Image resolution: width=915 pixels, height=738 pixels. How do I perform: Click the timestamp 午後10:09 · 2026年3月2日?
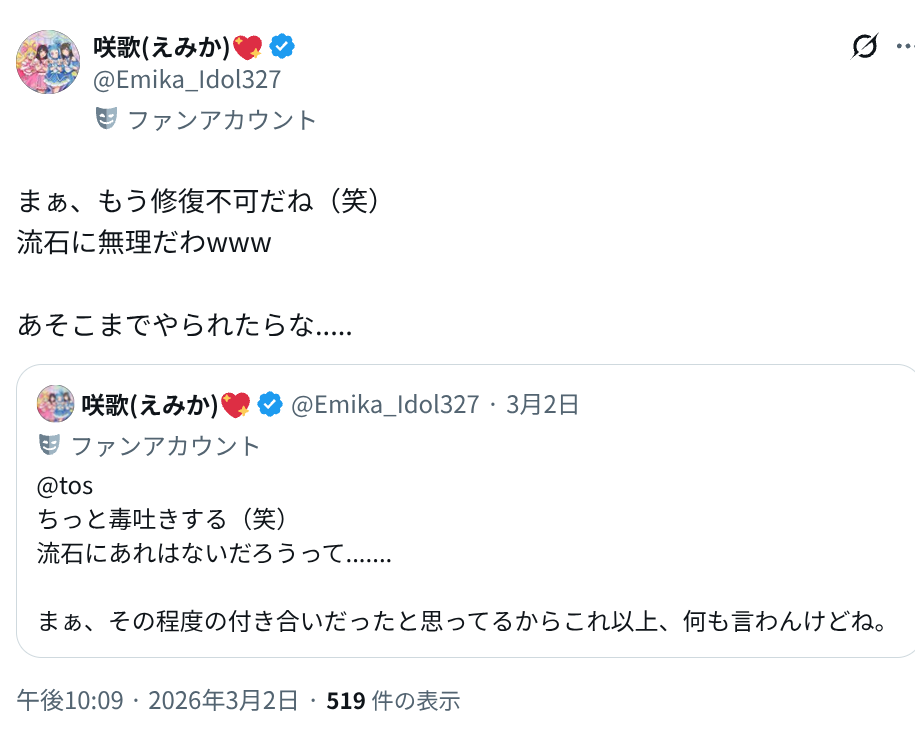point(157,701)
